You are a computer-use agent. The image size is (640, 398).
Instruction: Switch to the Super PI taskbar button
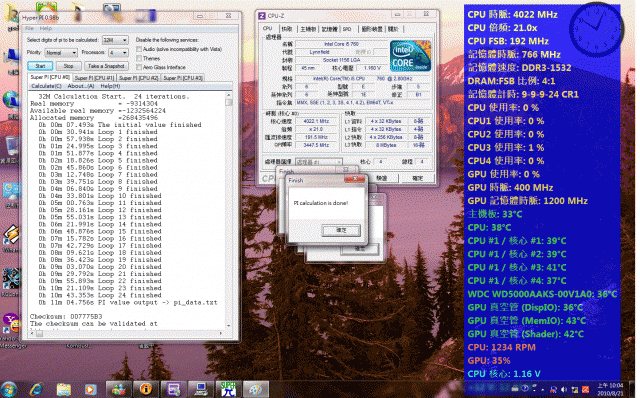pyautogui.click(x=228, y=389)
